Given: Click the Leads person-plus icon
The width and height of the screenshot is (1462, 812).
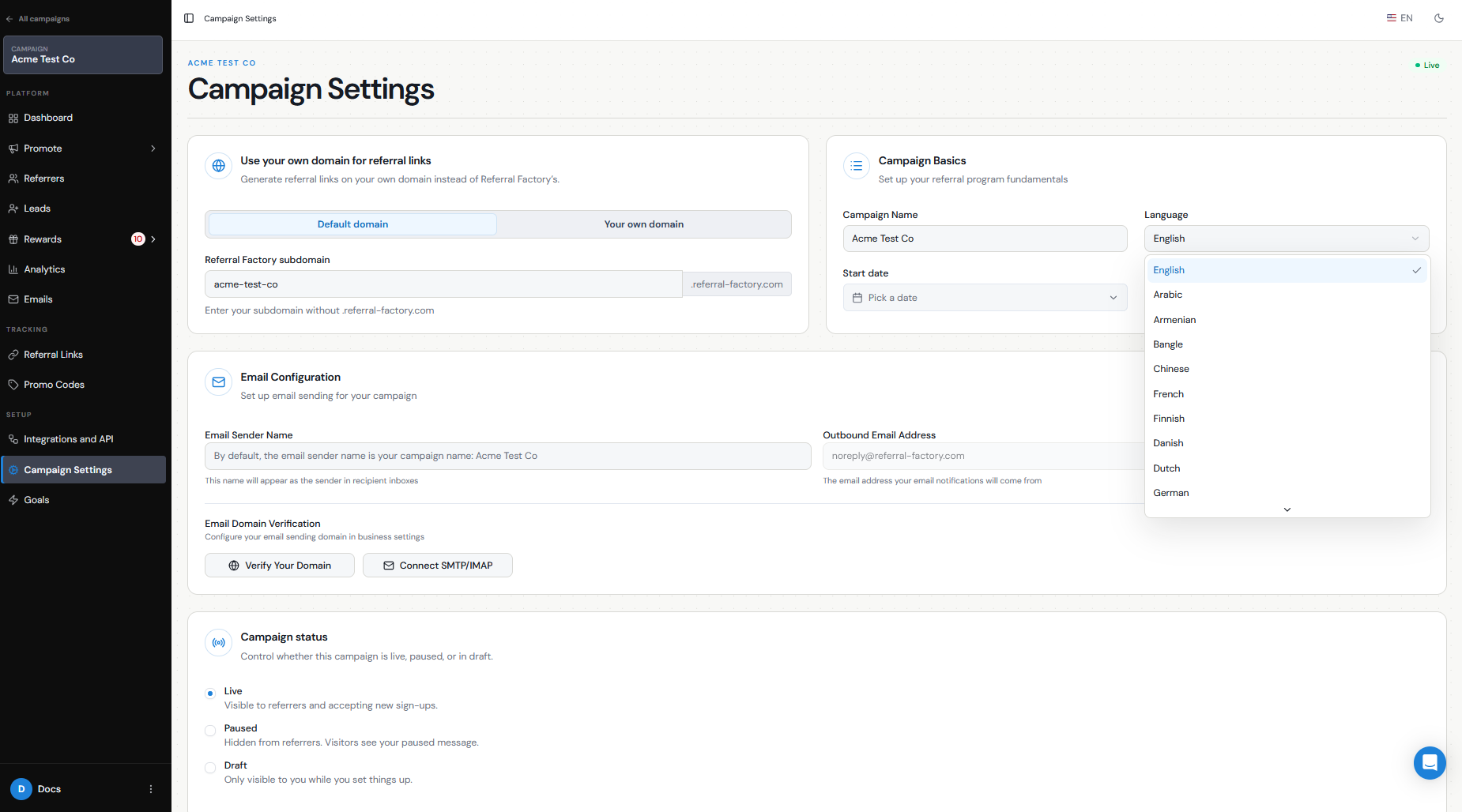Looking at the screenshot, I should 13,209.
